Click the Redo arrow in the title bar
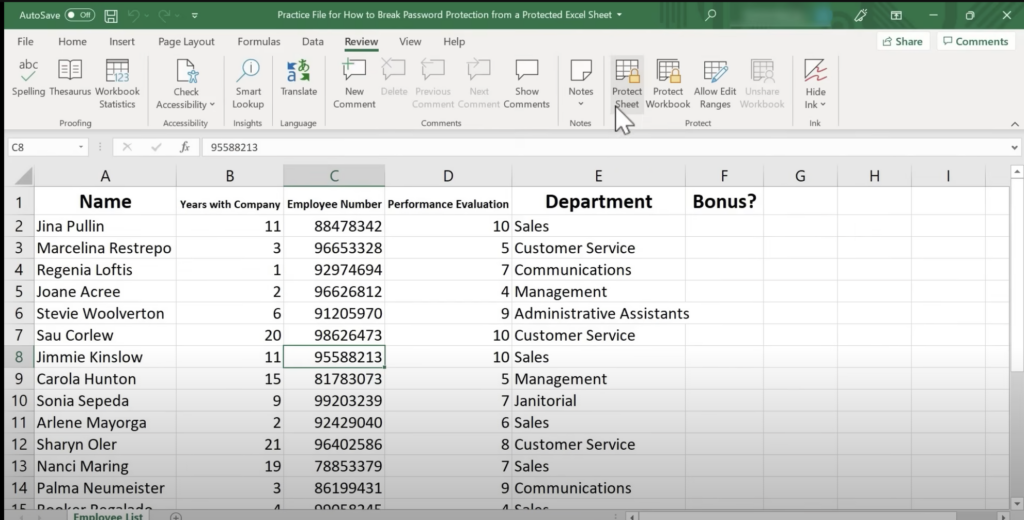This screenshot has height=520, width=1024. 164,15
